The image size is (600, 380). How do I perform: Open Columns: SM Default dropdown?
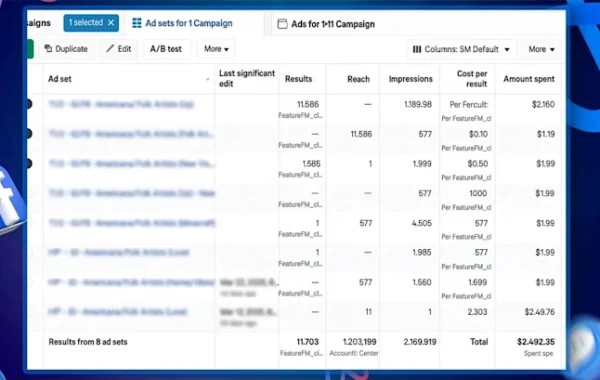(461, 49)
